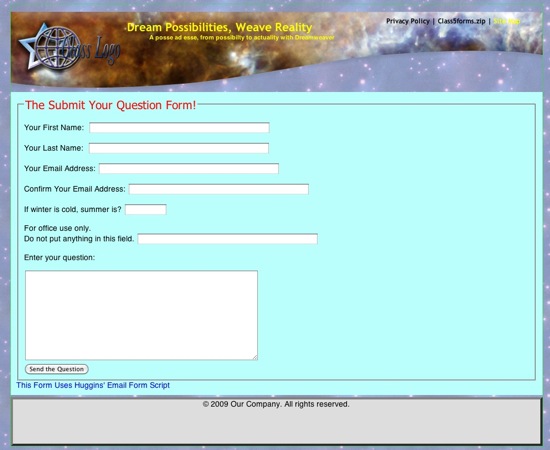Screen dimensions: 550x450
Task: Select the Confirm Your Email Address field
Action: (x=219, y=189)
